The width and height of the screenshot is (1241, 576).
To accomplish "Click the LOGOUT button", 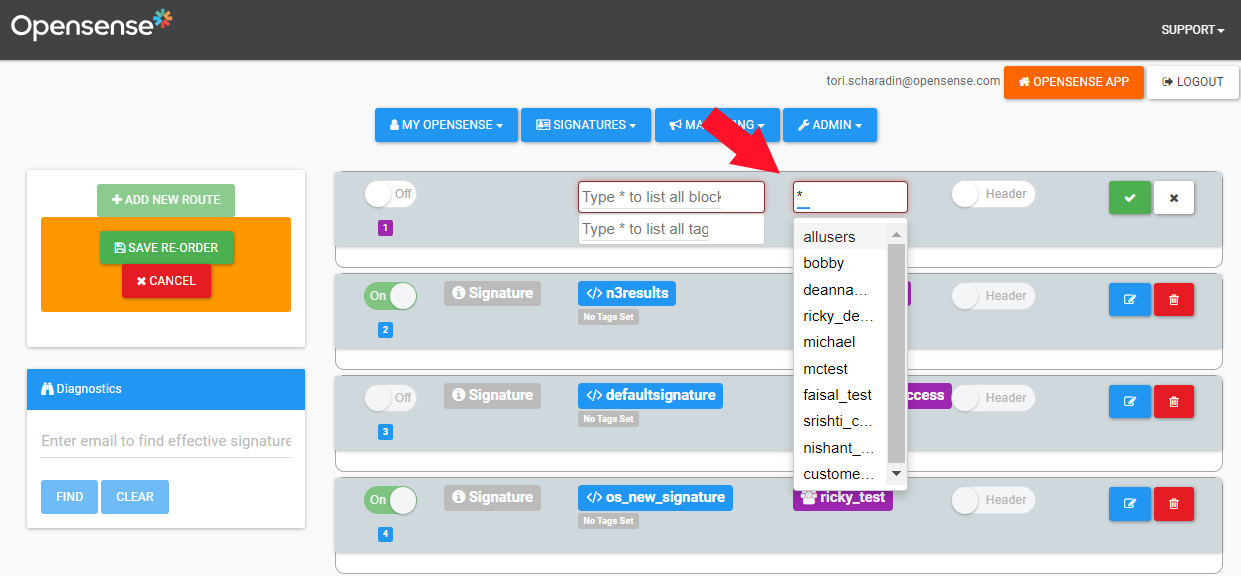I will click(x=1192, y=82).
